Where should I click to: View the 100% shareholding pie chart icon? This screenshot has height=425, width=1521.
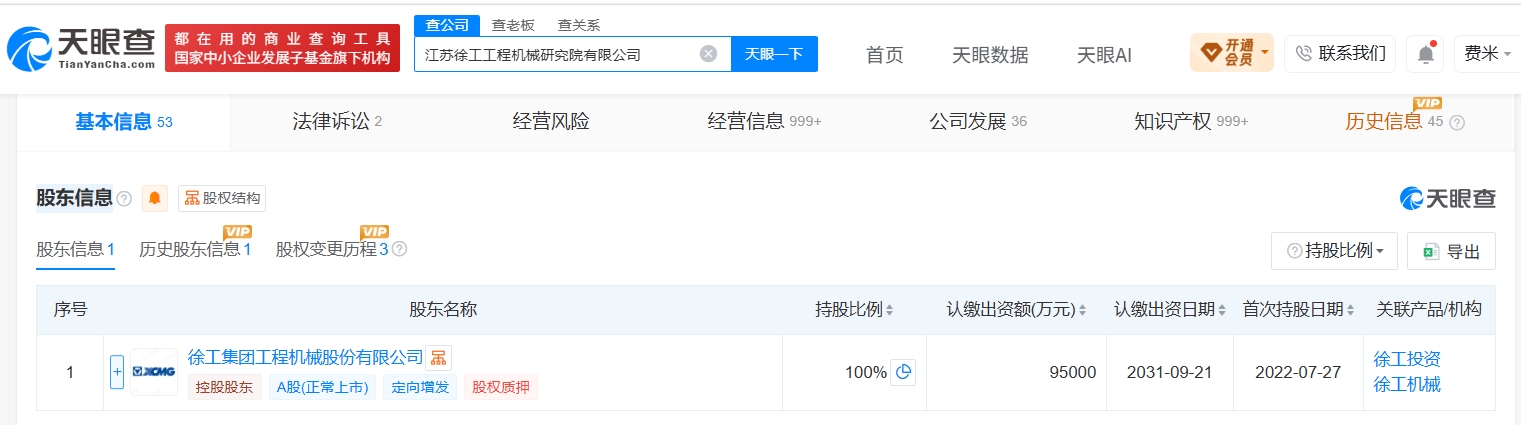click(903, 372)
